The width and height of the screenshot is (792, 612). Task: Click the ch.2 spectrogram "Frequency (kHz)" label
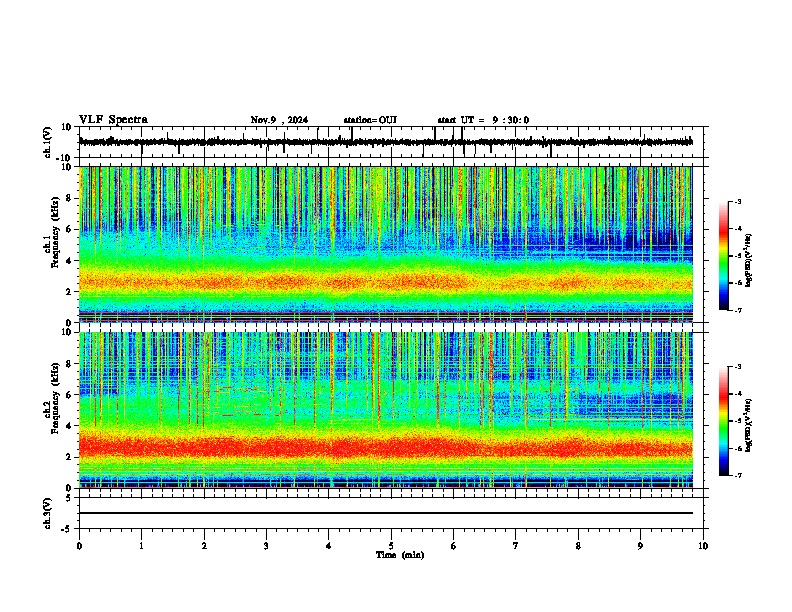pos(55,398)
